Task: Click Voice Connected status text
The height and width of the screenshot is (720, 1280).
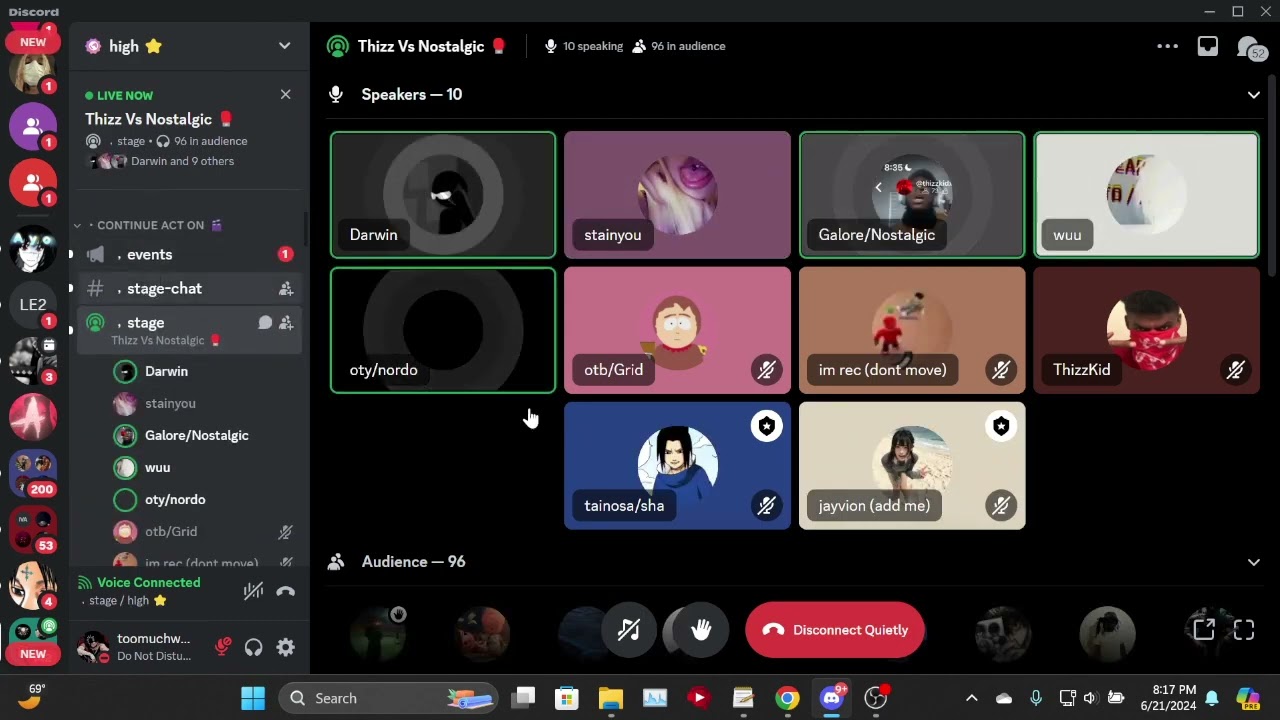Action: (148, 582)
